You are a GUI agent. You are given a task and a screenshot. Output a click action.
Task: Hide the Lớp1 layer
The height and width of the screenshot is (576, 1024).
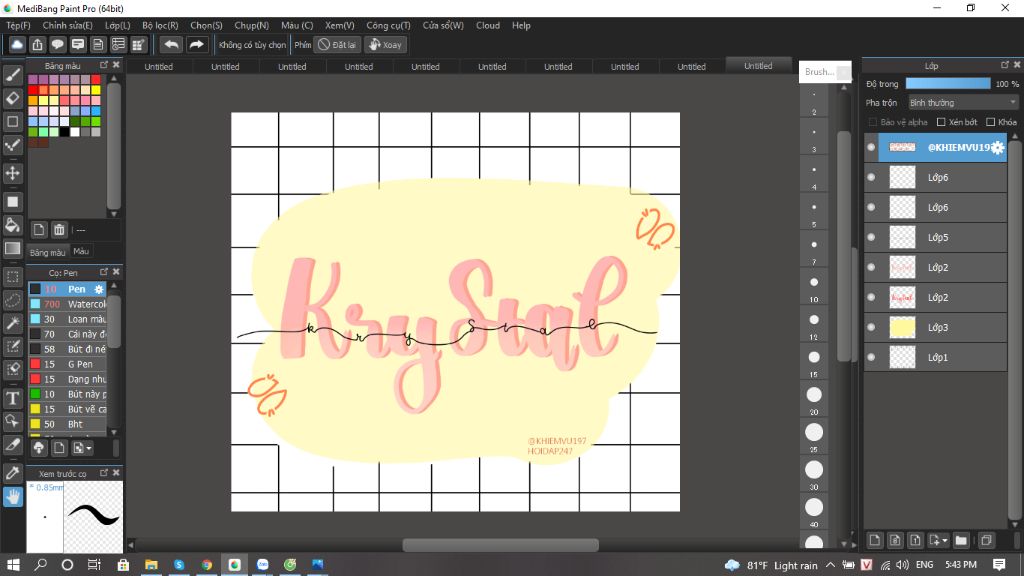pyautogui.click(x=871, y=357)
